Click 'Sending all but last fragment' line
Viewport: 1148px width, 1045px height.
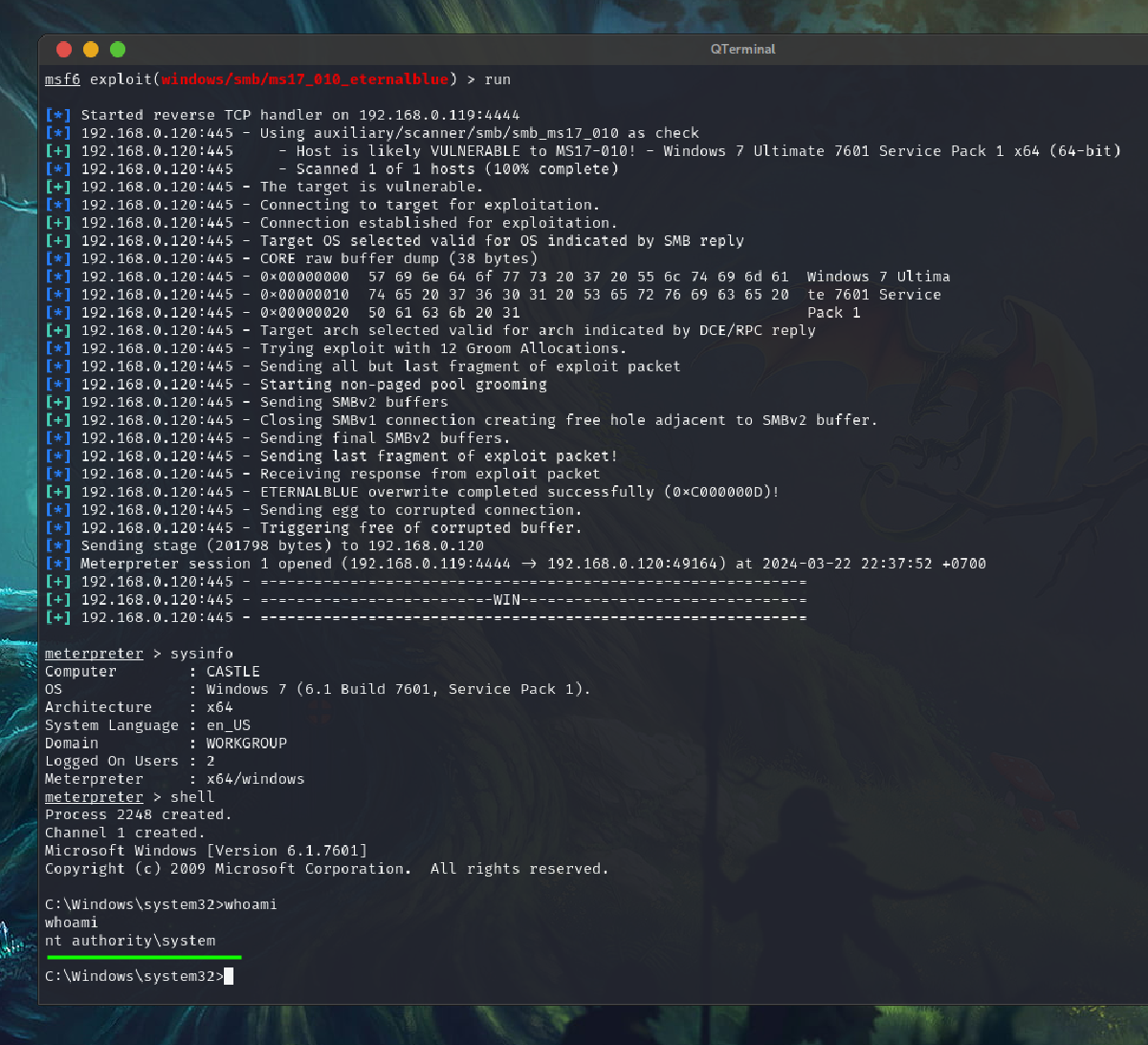pos(363,367)
